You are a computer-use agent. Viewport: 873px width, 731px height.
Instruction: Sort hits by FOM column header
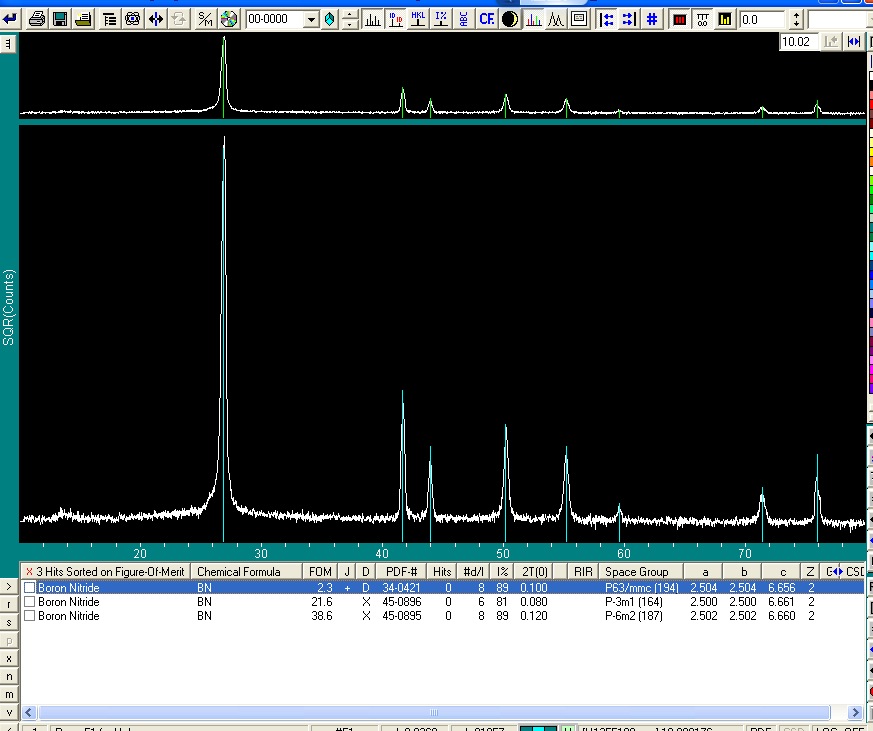tap(320, 572)
